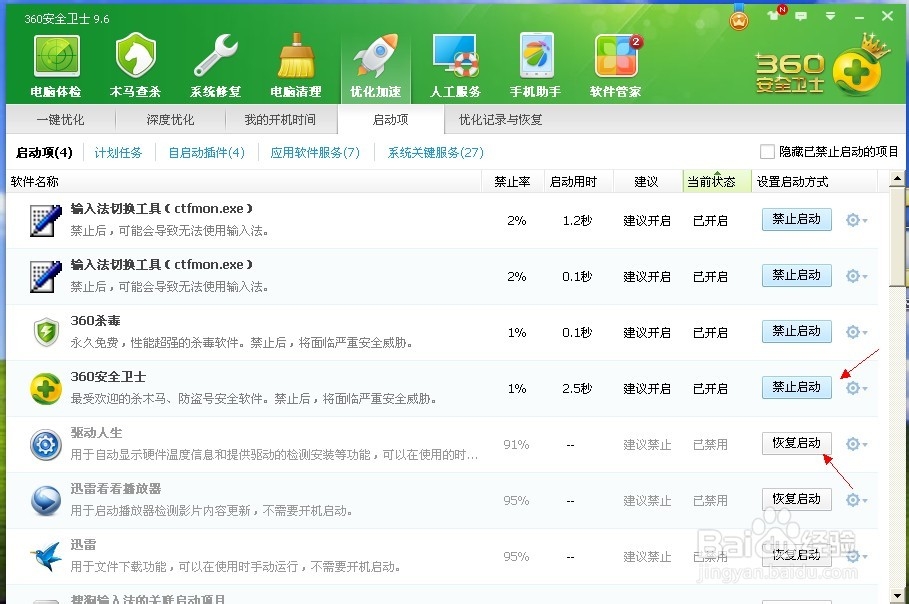Sort by 软件名称 column header

[243, 181]
